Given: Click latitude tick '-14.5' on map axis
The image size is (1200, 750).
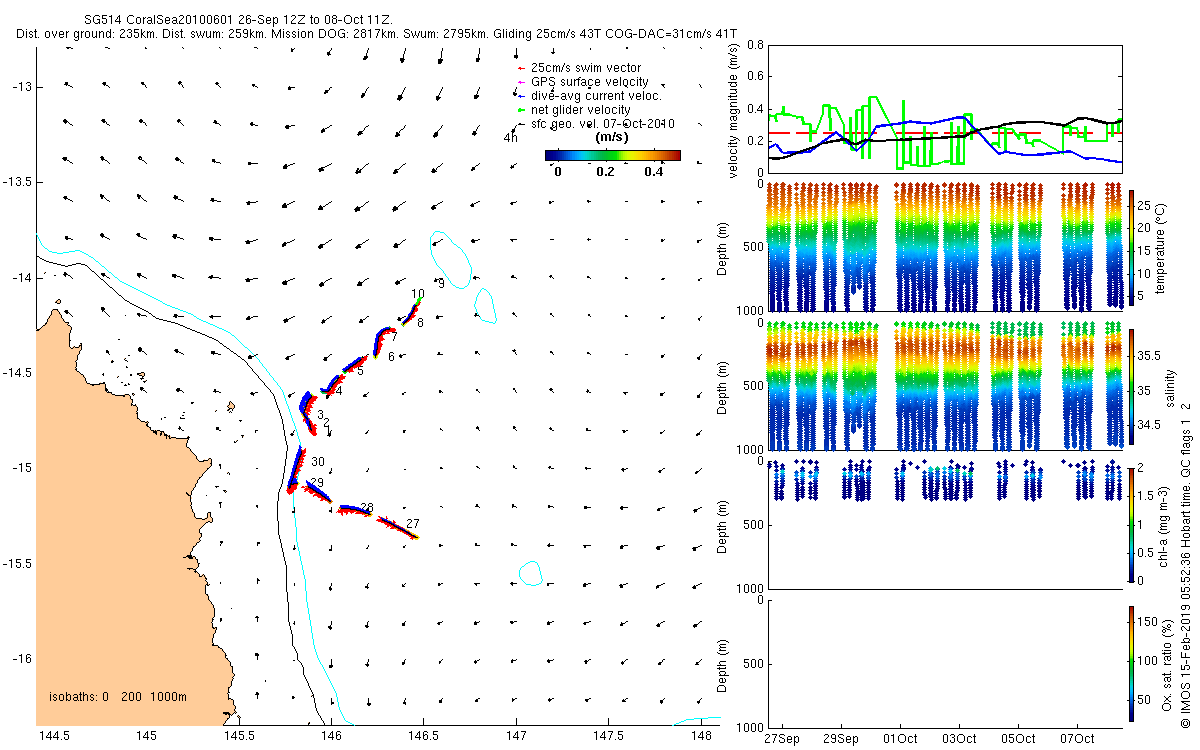Looking at the screenshot, I should (x=16, y=373).
